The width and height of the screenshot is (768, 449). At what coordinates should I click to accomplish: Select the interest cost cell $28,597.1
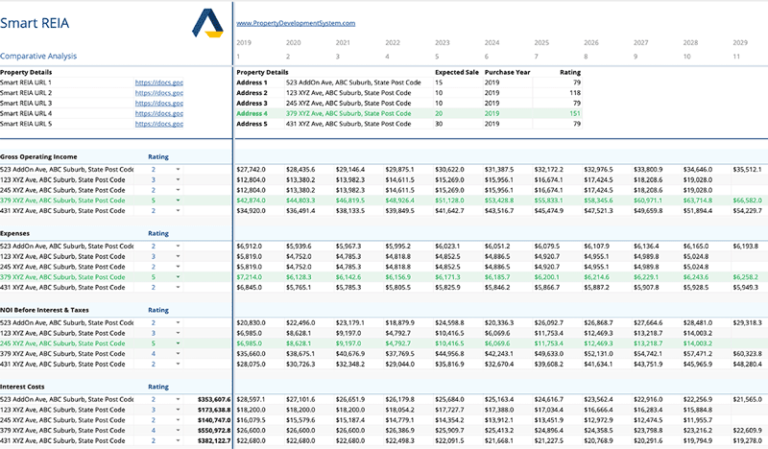[x=251, y=400]
